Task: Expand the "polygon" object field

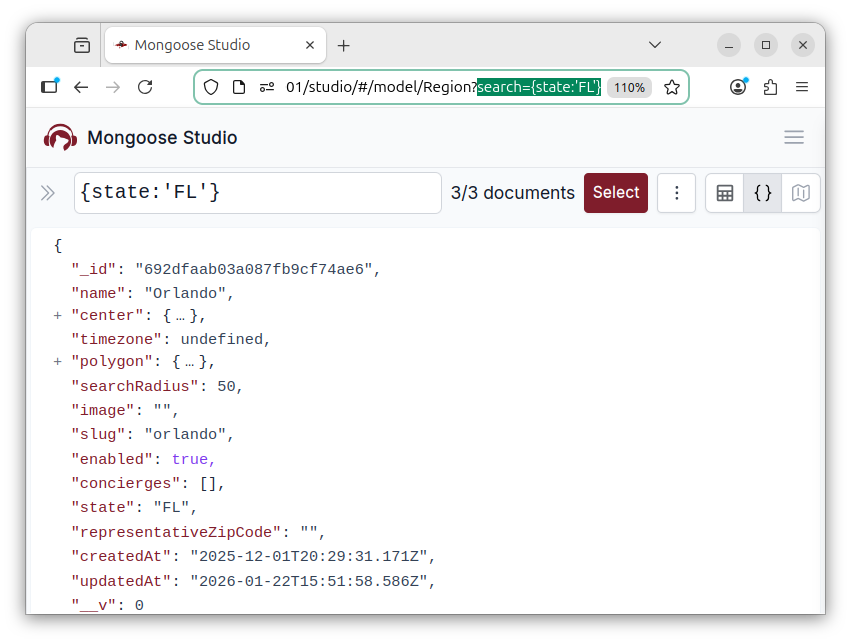Action: [58, 361]
